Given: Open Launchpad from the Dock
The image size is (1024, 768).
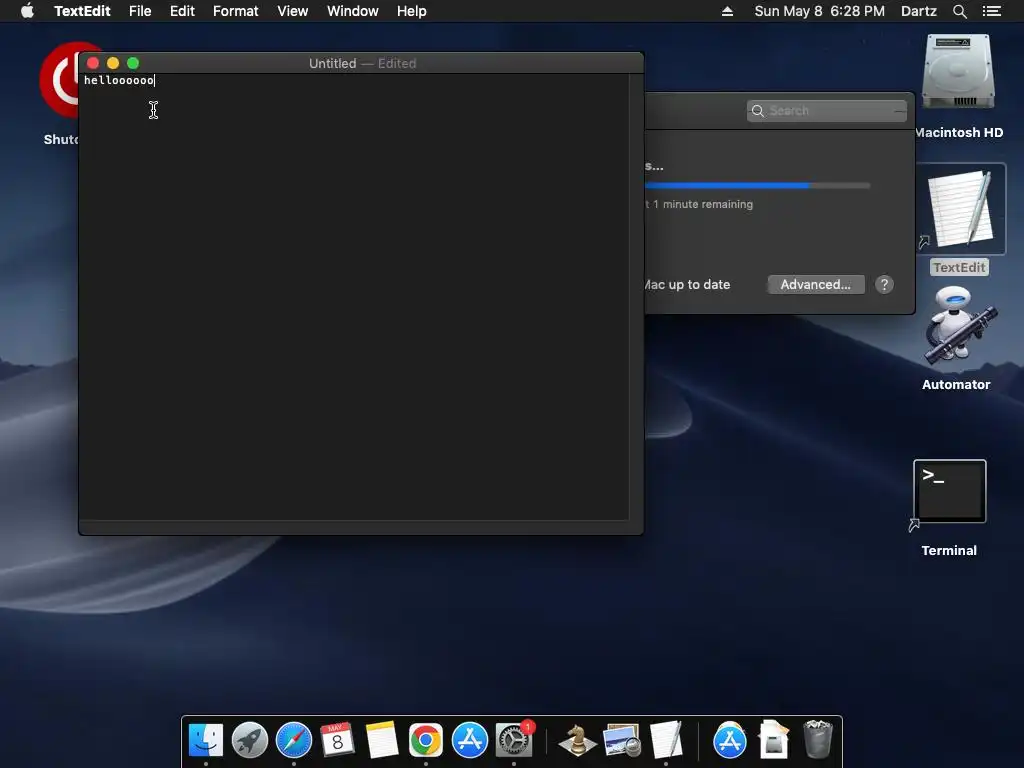Looking at the screenshot, I should click(x=249, y=740).
